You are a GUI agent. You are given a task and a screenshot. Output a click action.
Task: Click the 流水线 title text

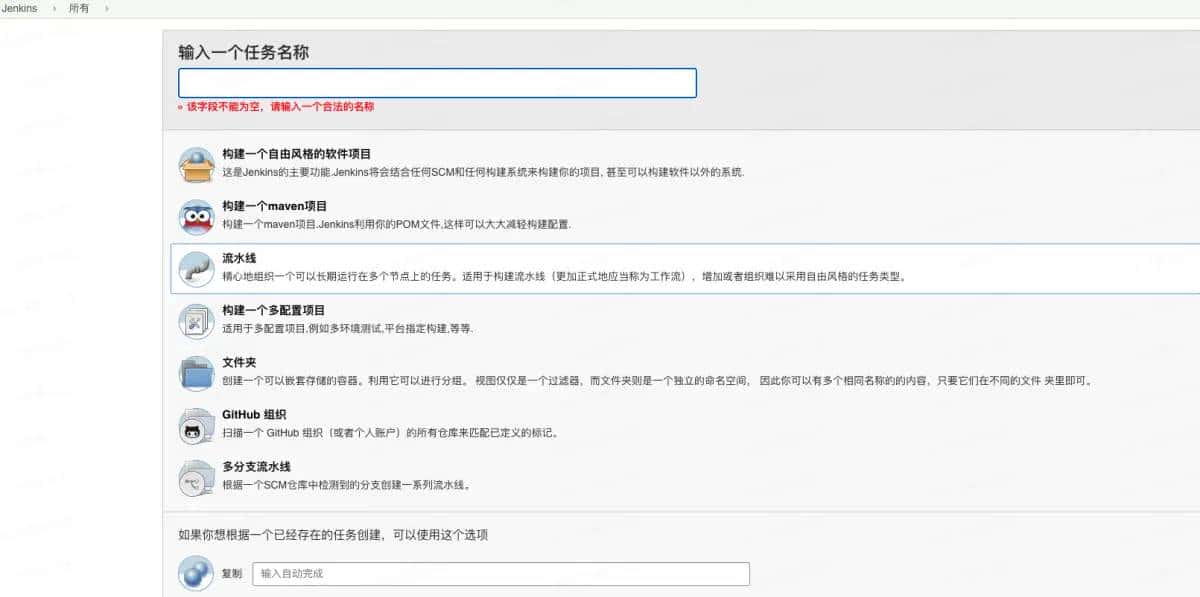240,256
